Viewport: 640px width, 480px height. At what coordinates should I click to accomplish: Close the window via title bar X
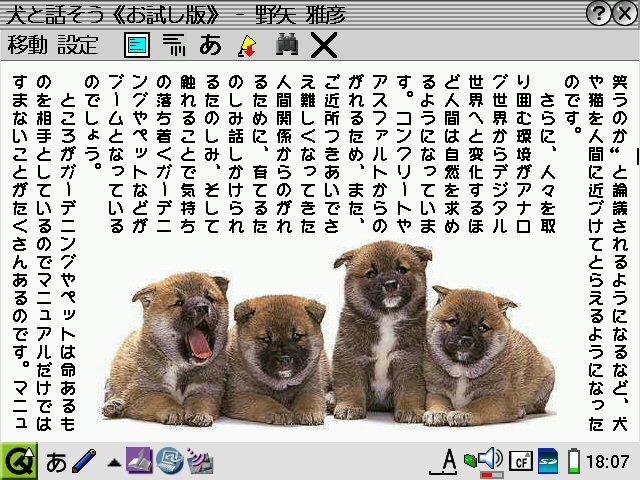[625, 13]
